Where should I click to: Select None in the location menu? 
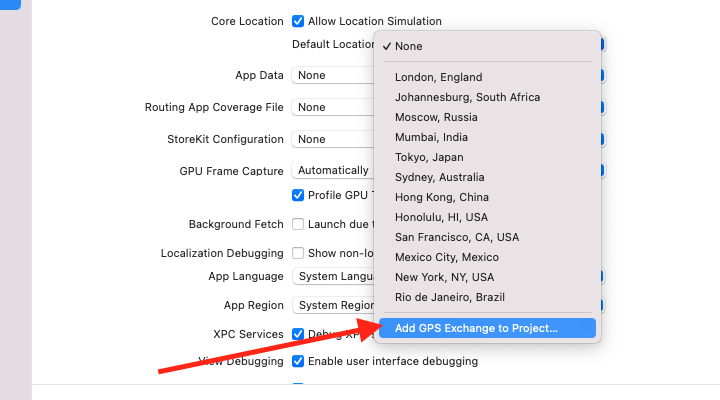408,46
